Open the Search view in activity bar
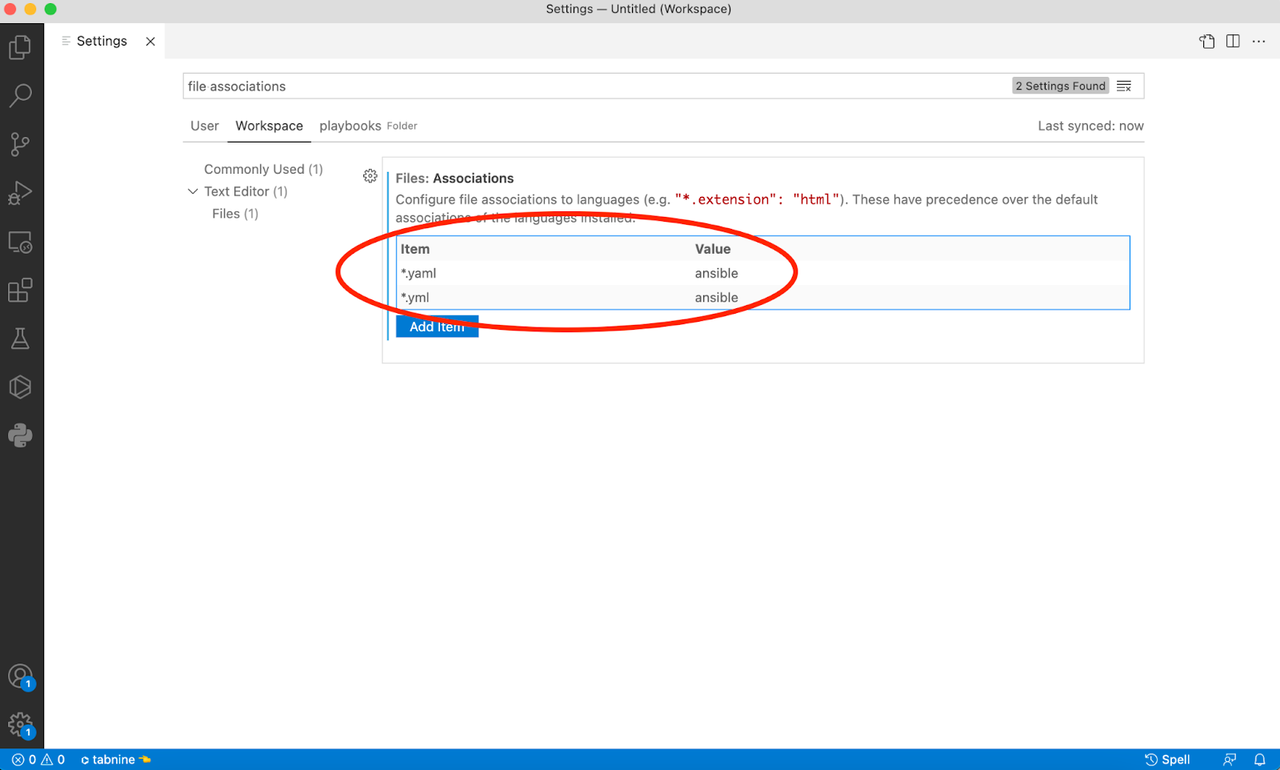This screenshot has height=770, width=1280. [x=20, y=96]
